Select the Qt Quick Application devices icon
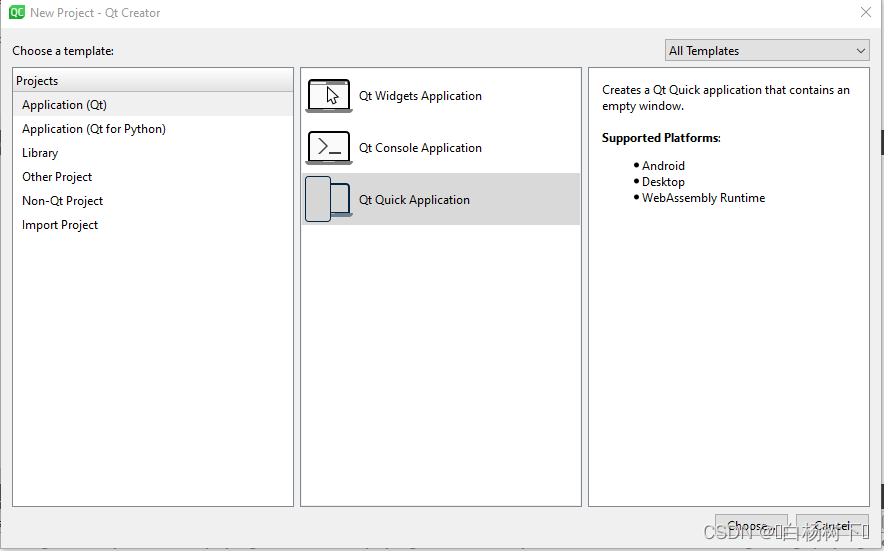This screenshot has width=884, height=551. (329, 200)
